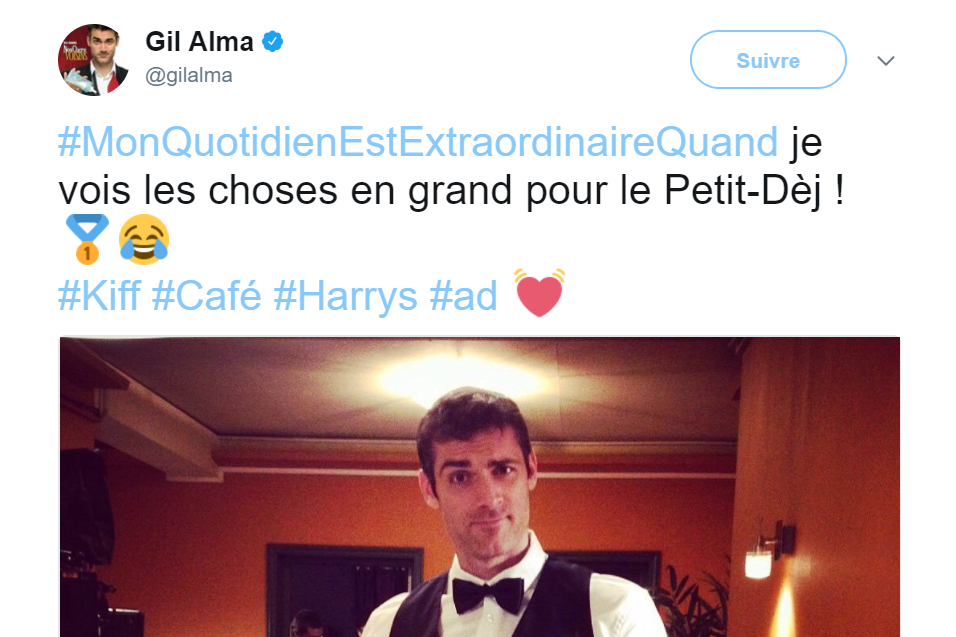Click the word "je" ending first line
The image size is (956, 637).
(x=806, y=143)
